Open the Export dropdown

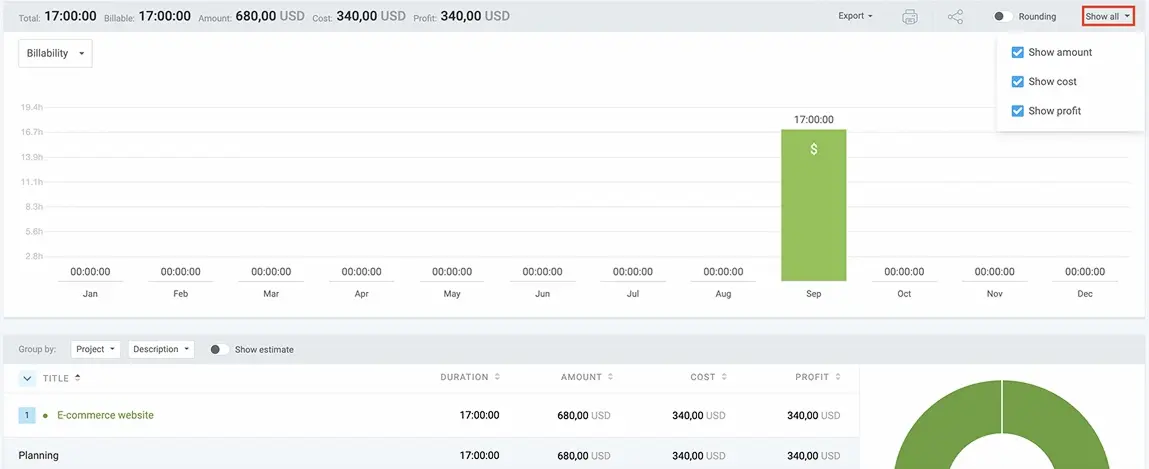tap(855, 16)
